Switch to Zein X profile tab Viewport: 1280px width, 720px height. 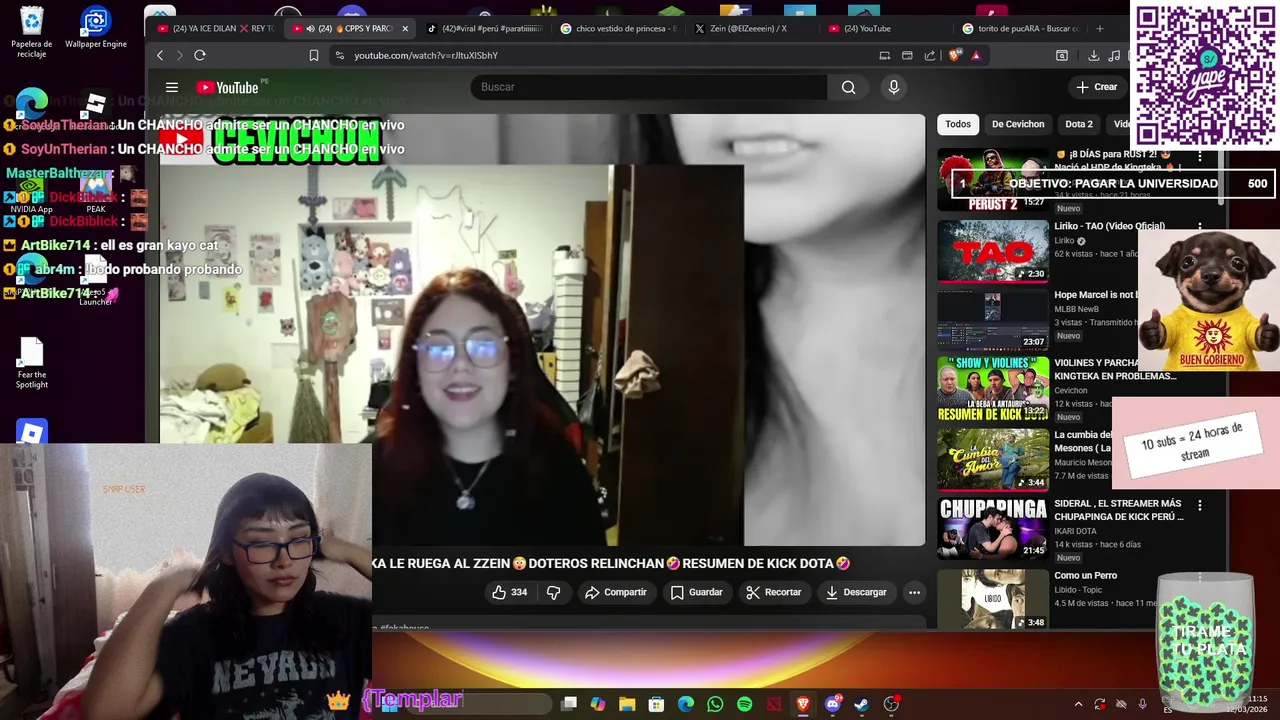pos(751,28)
